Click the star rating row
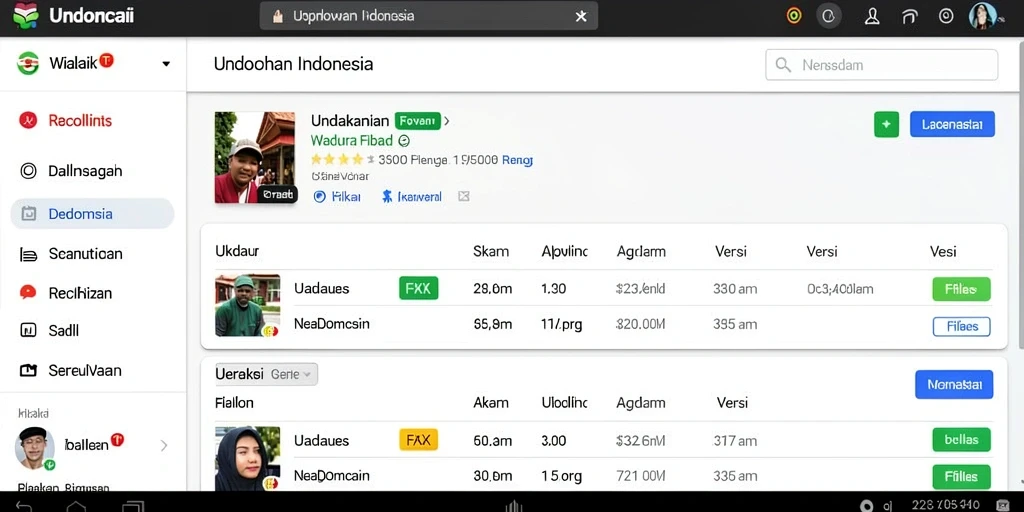1024x512 pixels. (x=342, y=159)
